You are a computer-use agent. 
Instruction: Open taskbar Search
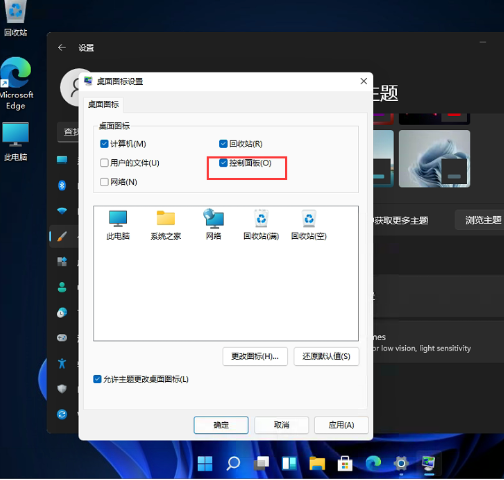[233, 463]
